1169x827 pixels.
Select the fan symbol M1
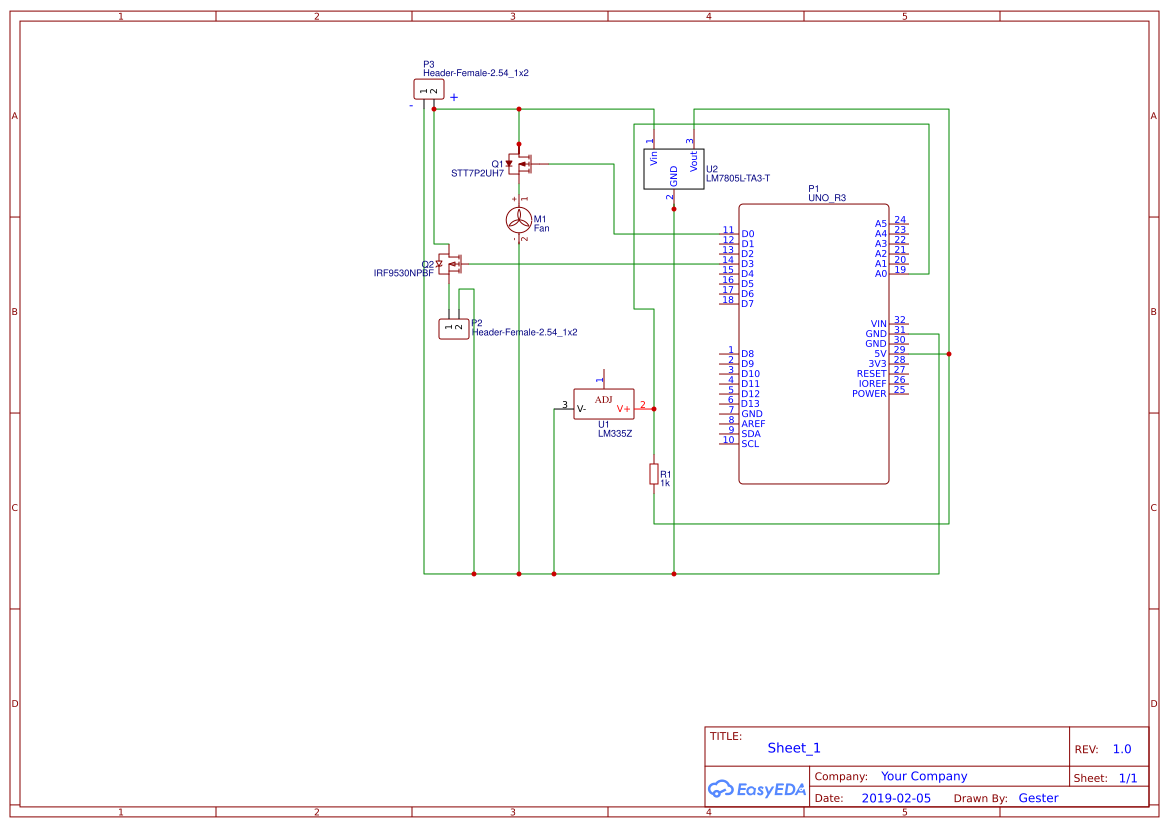[519, 221]
